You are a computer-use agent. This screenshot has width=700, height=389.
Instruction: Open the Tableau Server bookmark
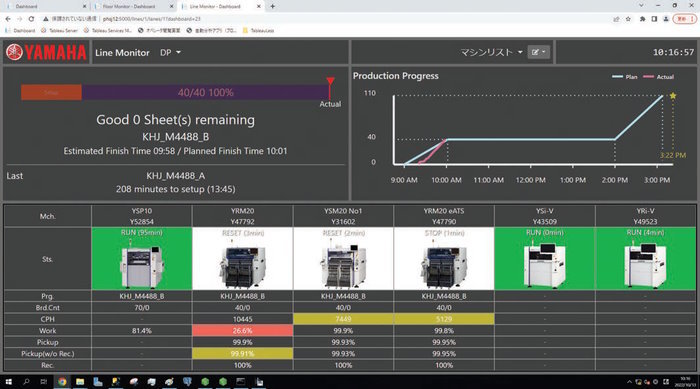(59, 30)
